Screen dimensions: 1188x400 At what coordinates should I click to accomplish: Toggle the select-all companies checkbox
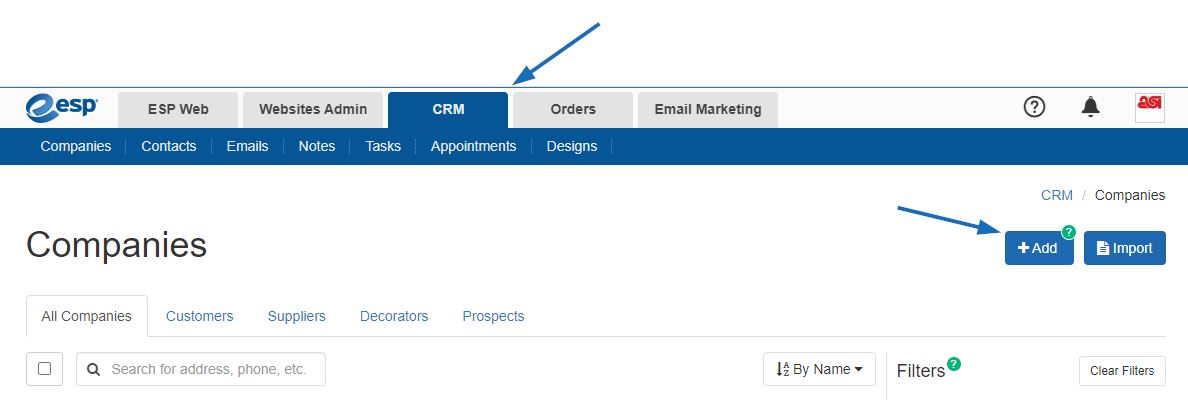tap(45, 369)
